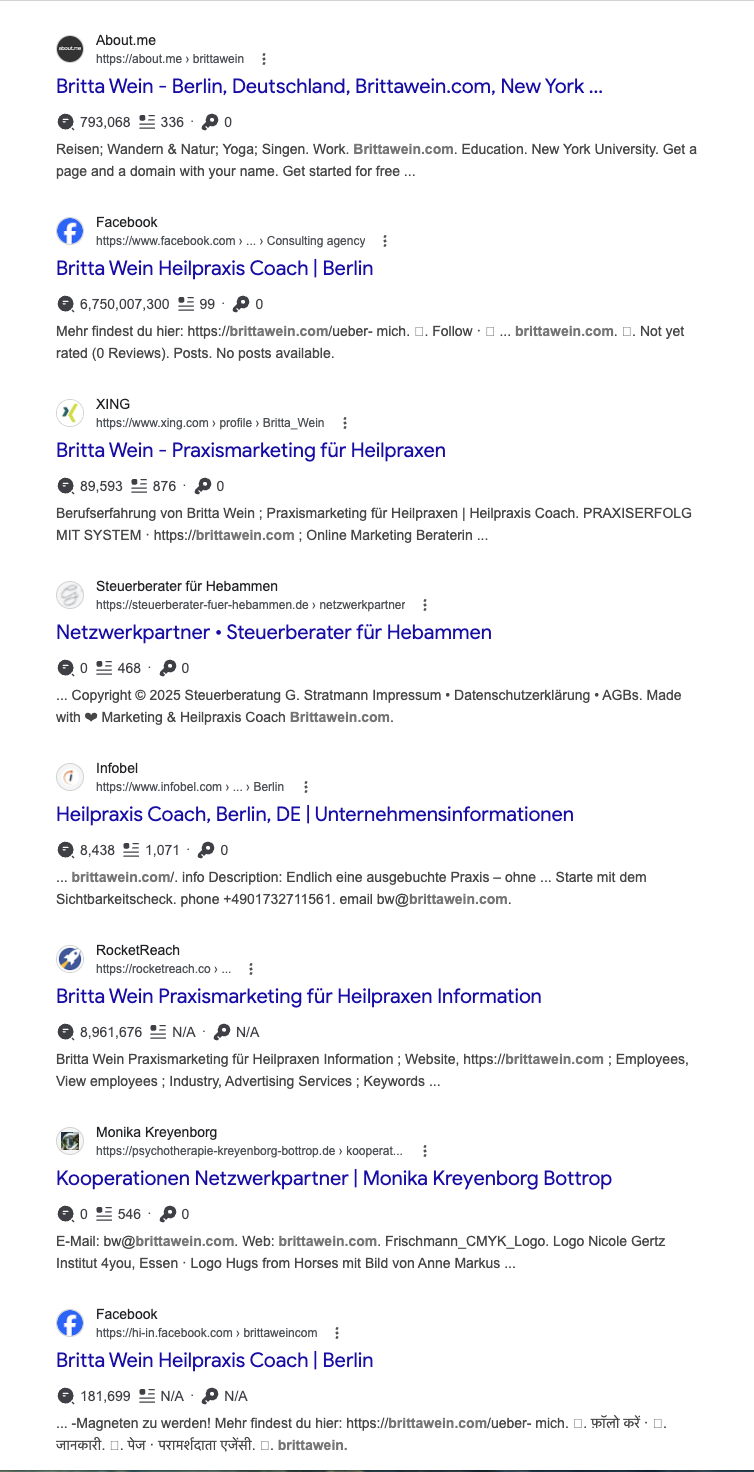
Task: Open the three-dot menu for the Infobel result
Action: click(x=306, y=787)
